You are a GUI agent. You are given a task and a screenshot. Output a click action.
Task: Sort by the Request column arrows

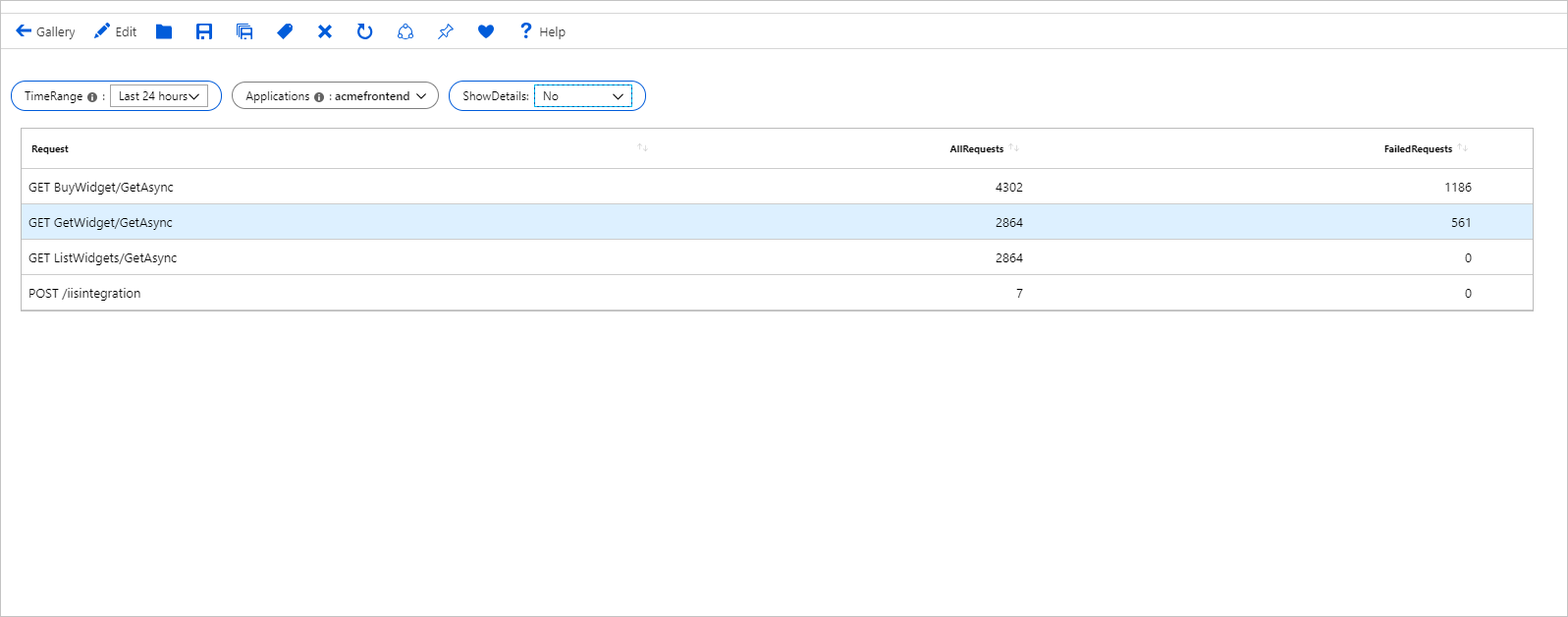tap(643, 147)
